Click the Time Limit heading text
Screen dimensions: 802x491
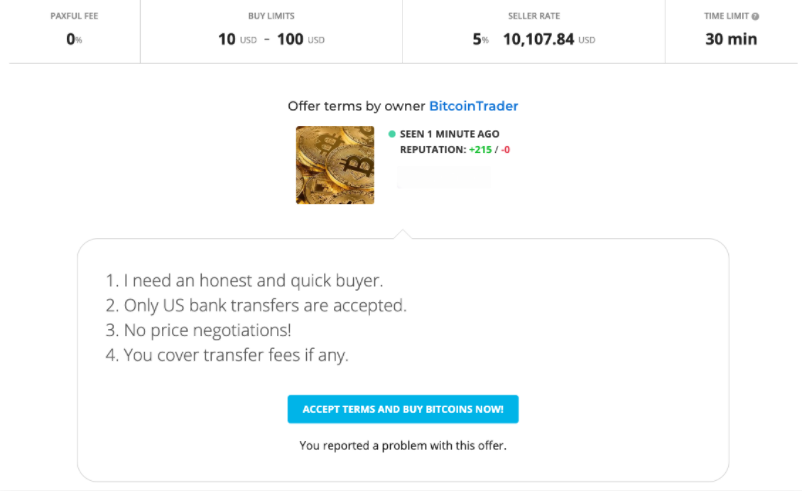(x=726, y=16)
